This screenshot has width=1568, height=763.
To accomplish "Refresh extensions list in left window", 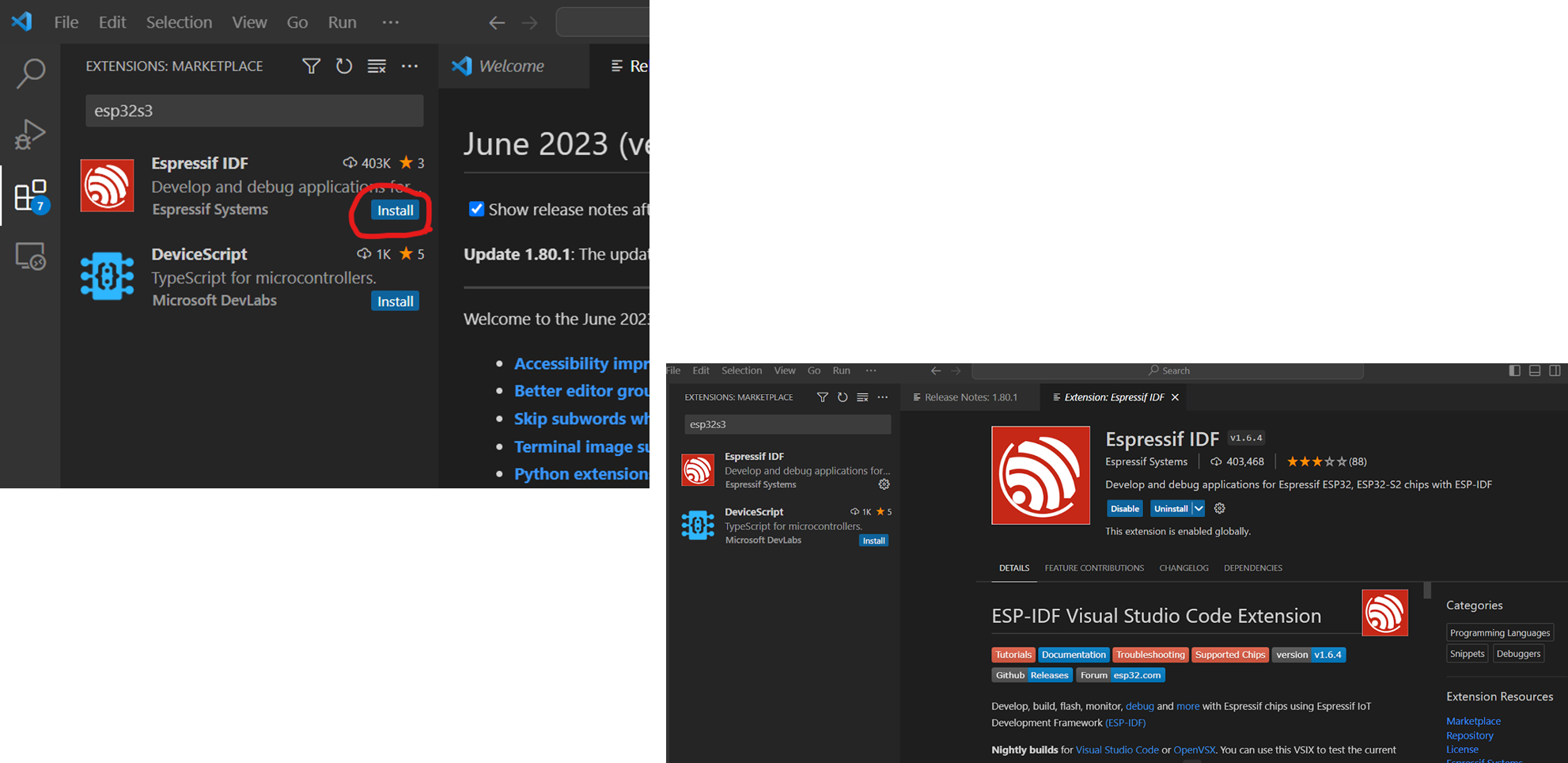I will tap(344, 66).
